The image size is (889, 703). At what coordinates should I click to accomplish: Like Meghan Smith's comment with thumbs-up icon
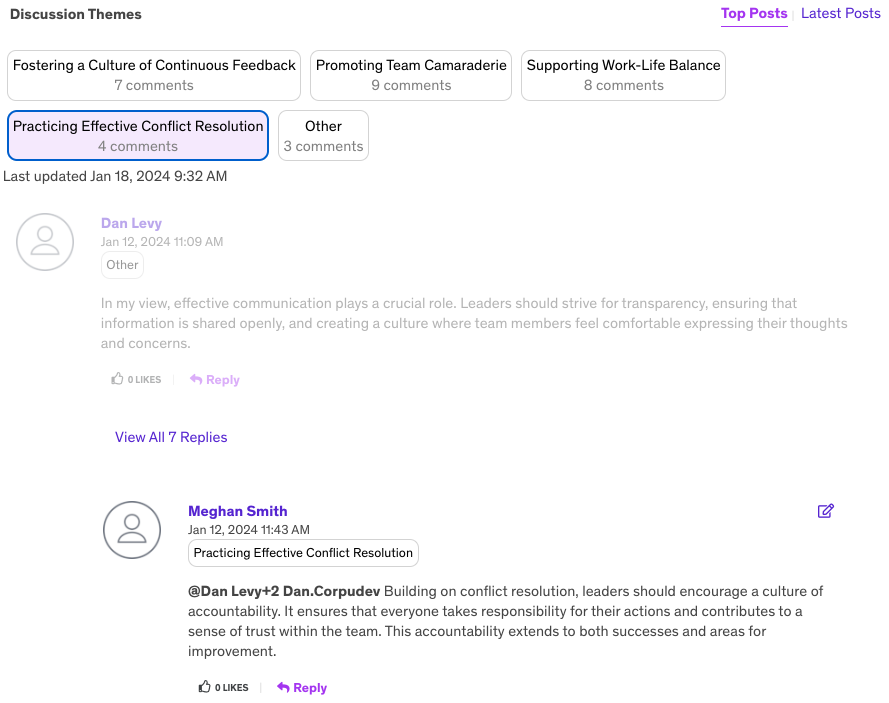pyautogui.click(x=205, y=687)
